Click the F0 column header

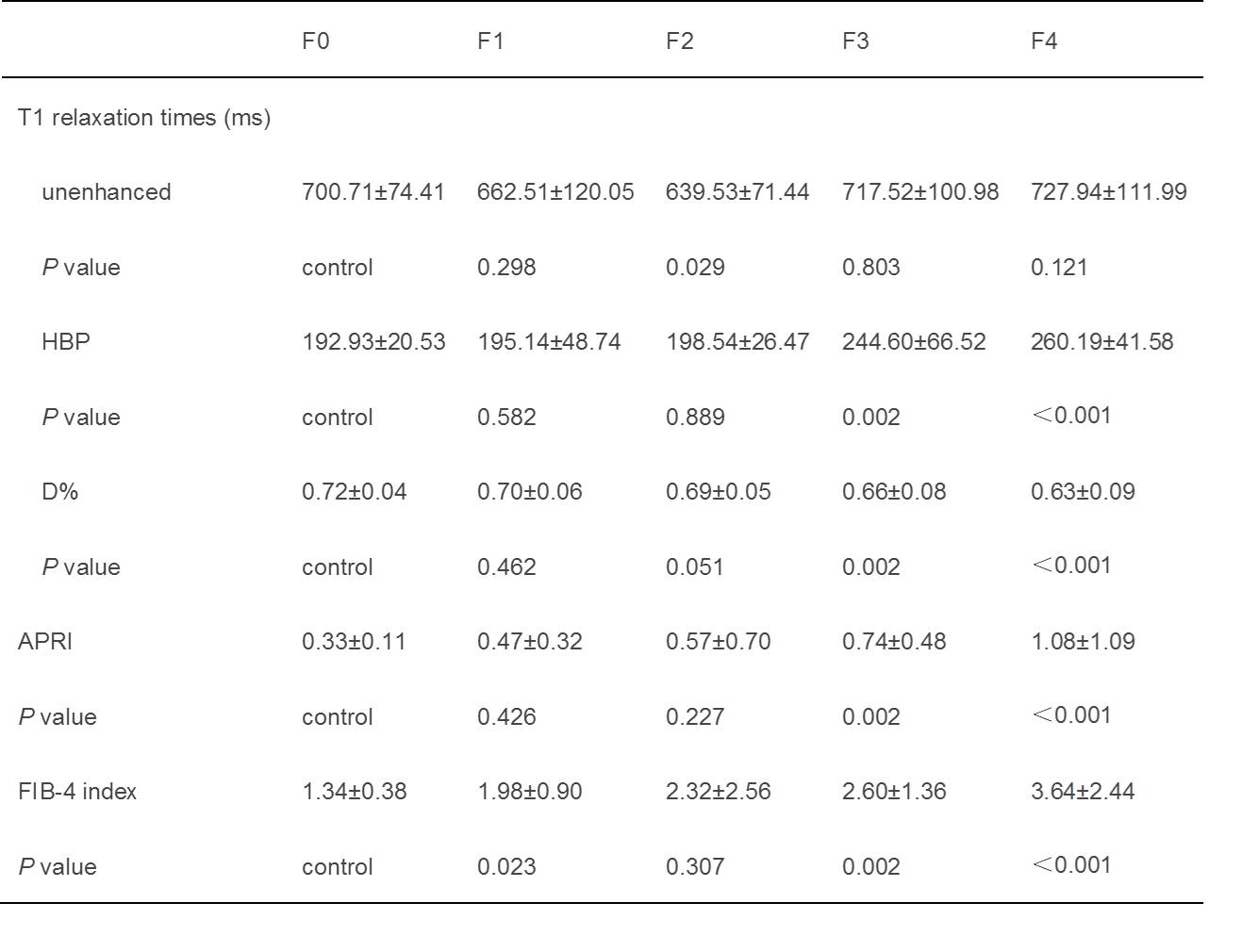(x=315, y=41)
